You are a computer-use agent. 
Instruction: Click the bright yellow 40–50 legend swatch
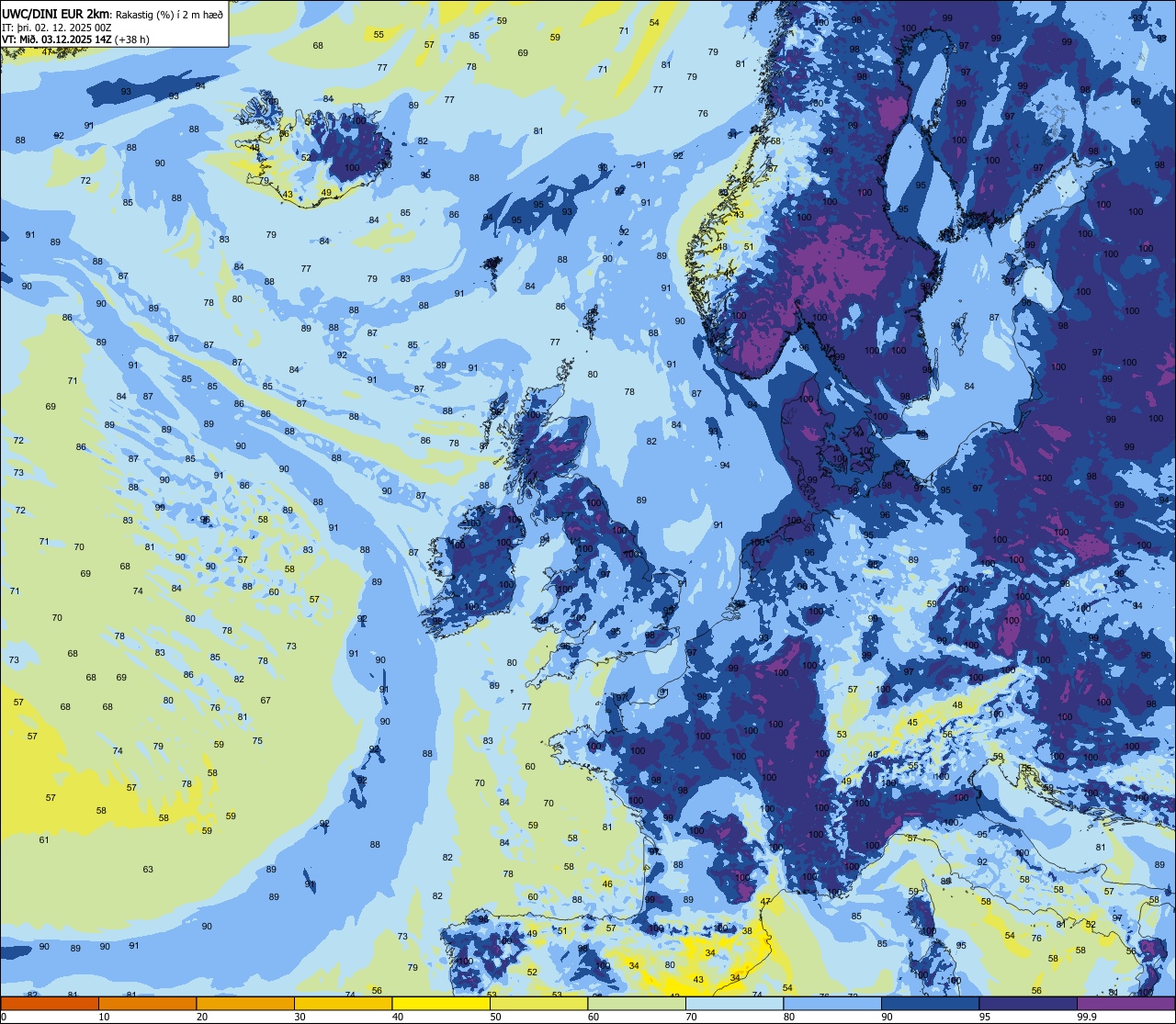point(441,1003)
